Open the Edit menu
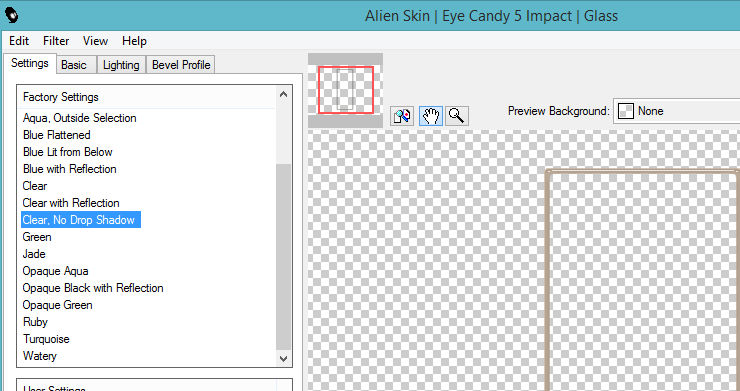This screenshot has height=391, width=740. 19,41
